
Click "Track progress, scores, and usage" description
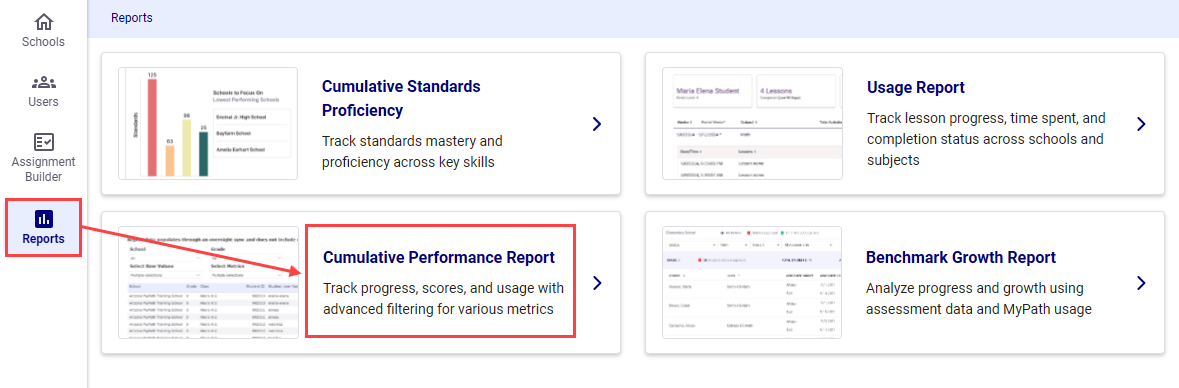[444, 299]
